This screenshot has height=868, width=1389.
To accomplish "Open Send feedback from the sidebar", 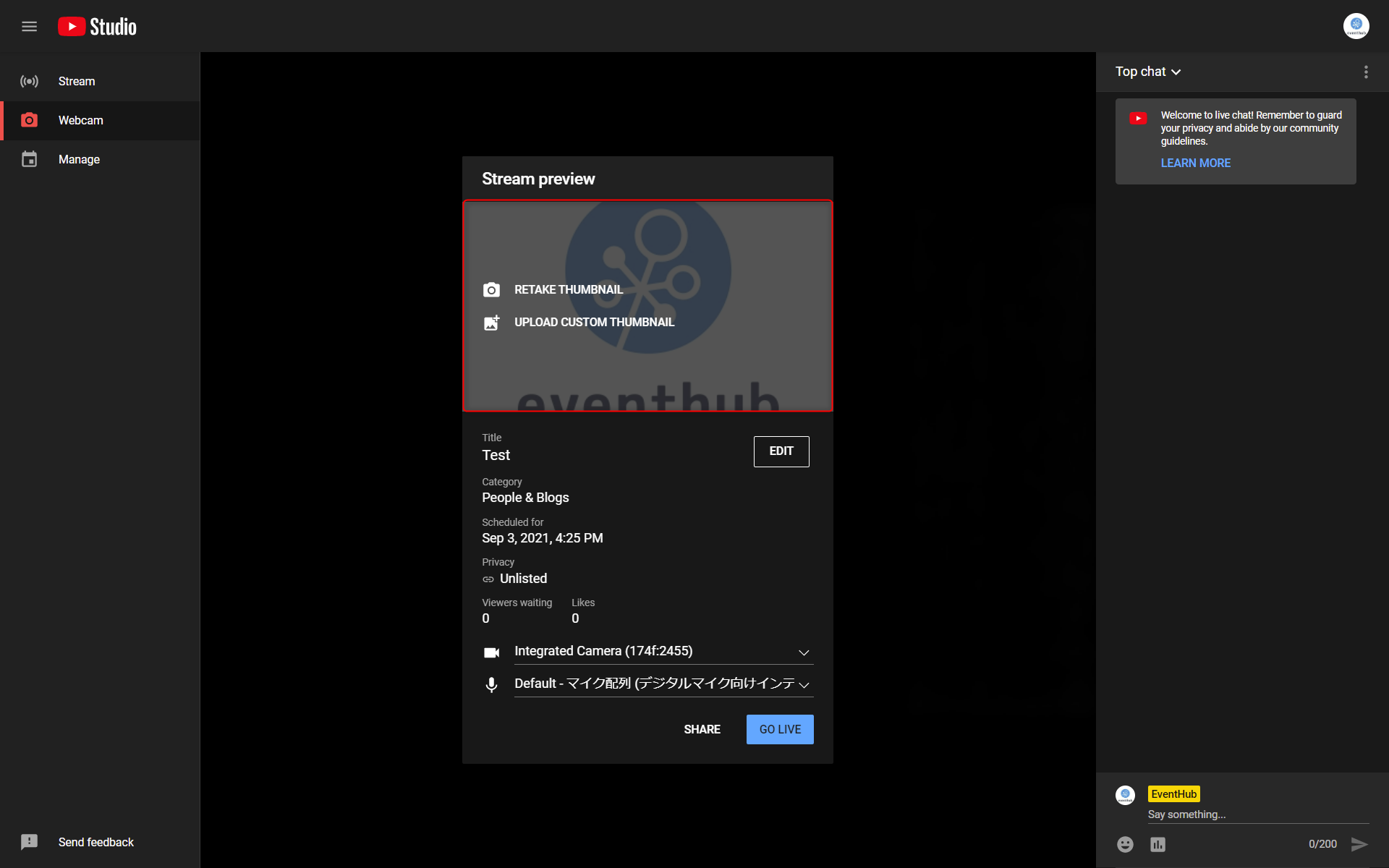I will click(100, 842).
